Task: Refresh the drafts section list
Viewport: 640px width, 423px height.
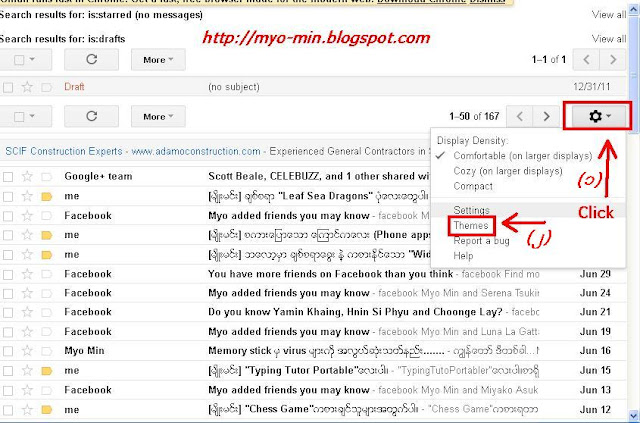Action: point(91,60)
